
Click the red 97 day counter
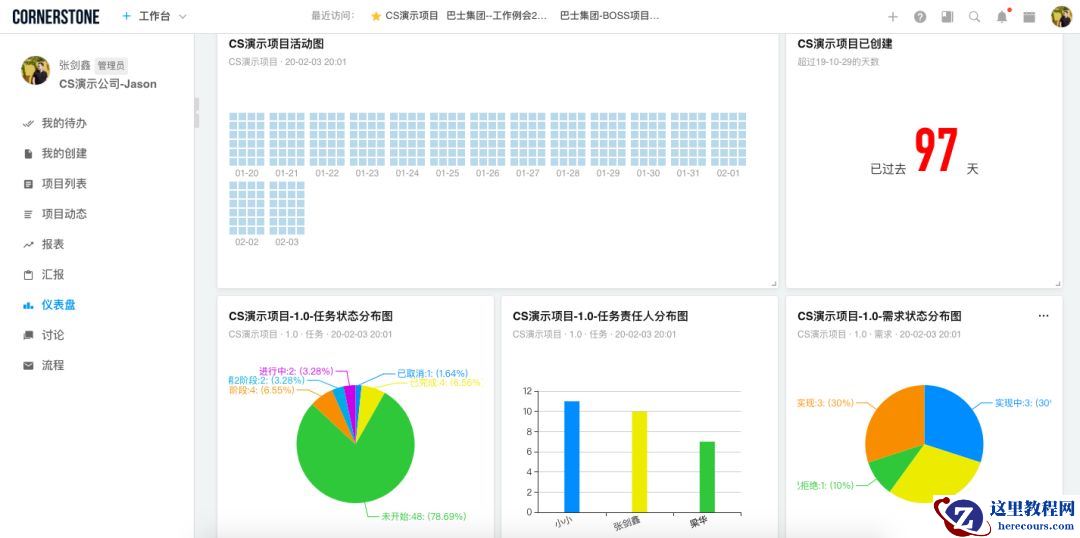[937, 150]
